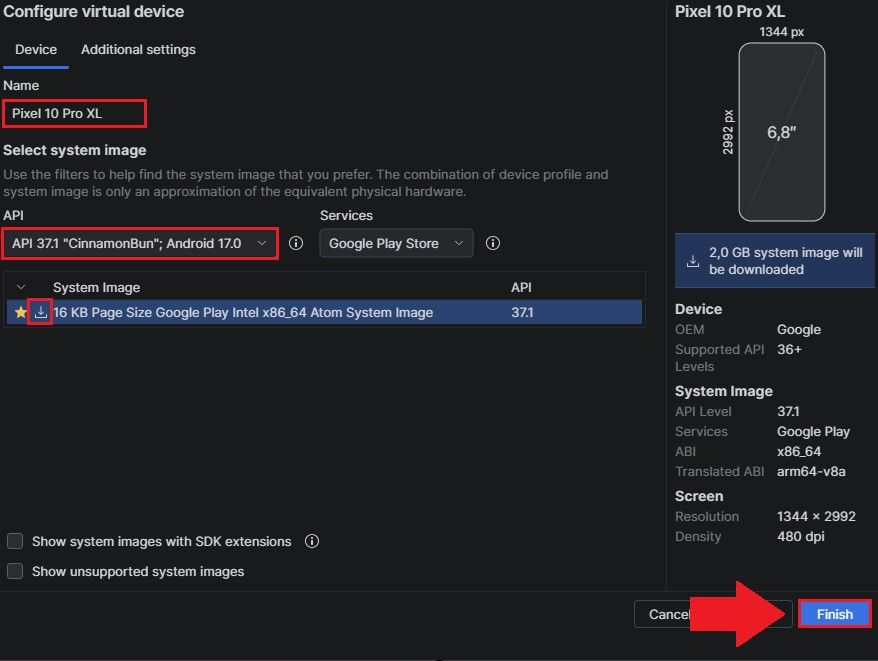Open the Services filter info icon
The width and height of the screenshot is (878, 661).
[x=493, y=243]
